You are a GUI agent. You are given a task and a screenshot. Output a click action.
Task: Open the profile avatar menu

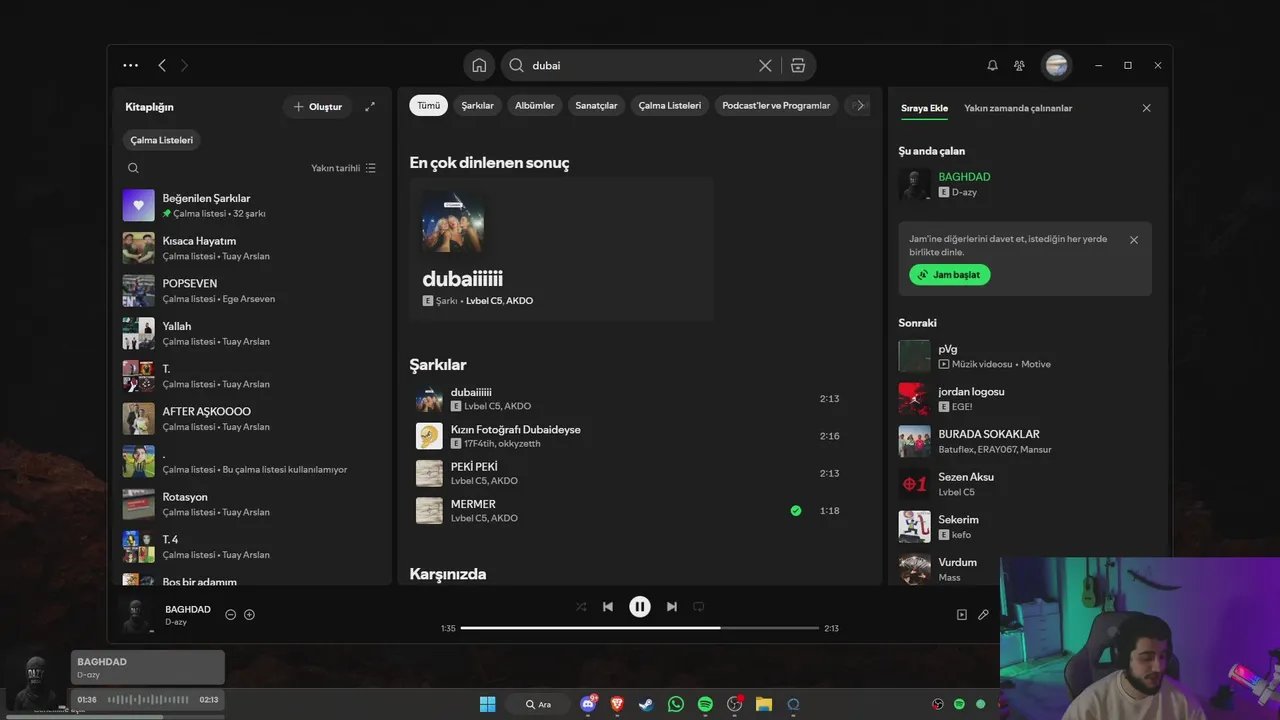coord(1056,65)
